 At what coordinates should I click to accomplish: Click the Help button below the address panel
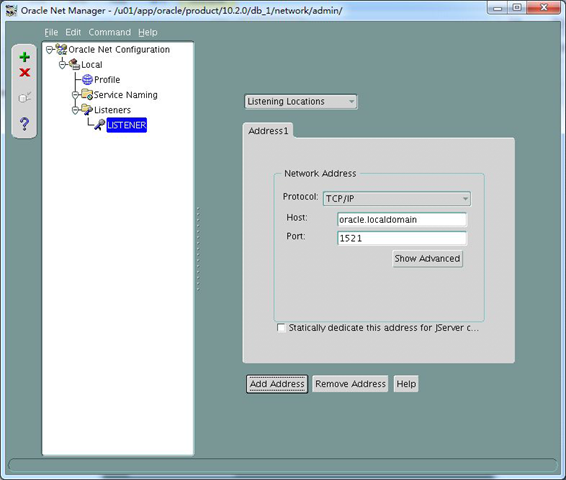406,384
